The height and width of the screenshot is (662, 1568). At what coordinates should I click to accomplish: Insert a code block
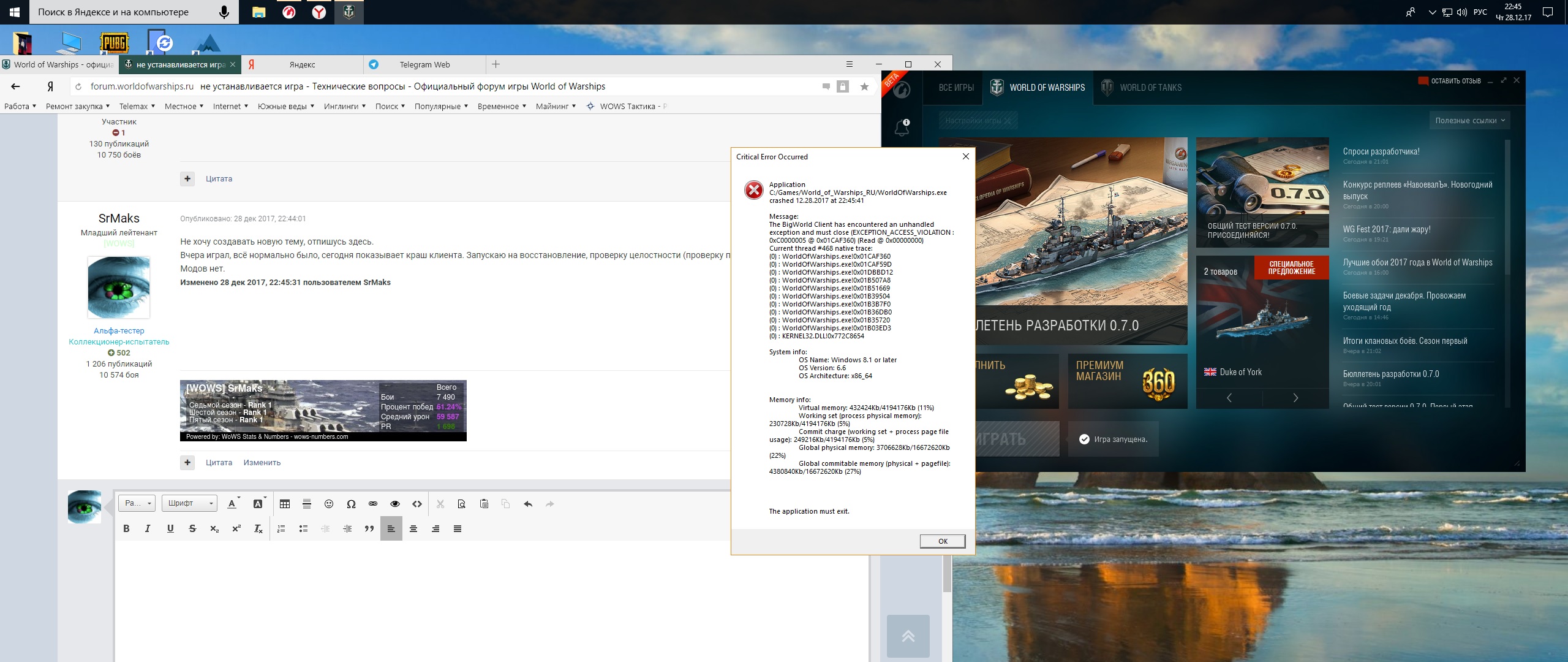pos(417,504)
